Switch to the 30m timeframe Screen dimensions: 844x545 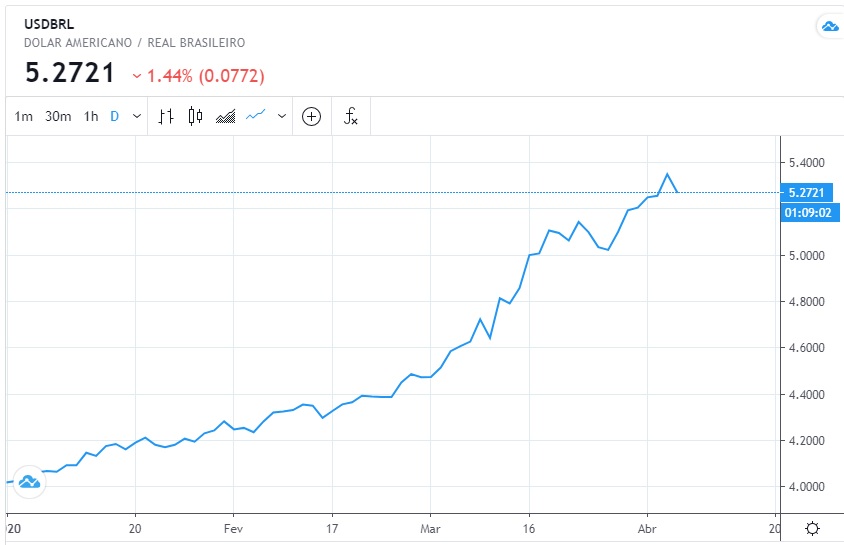point(58,116)
